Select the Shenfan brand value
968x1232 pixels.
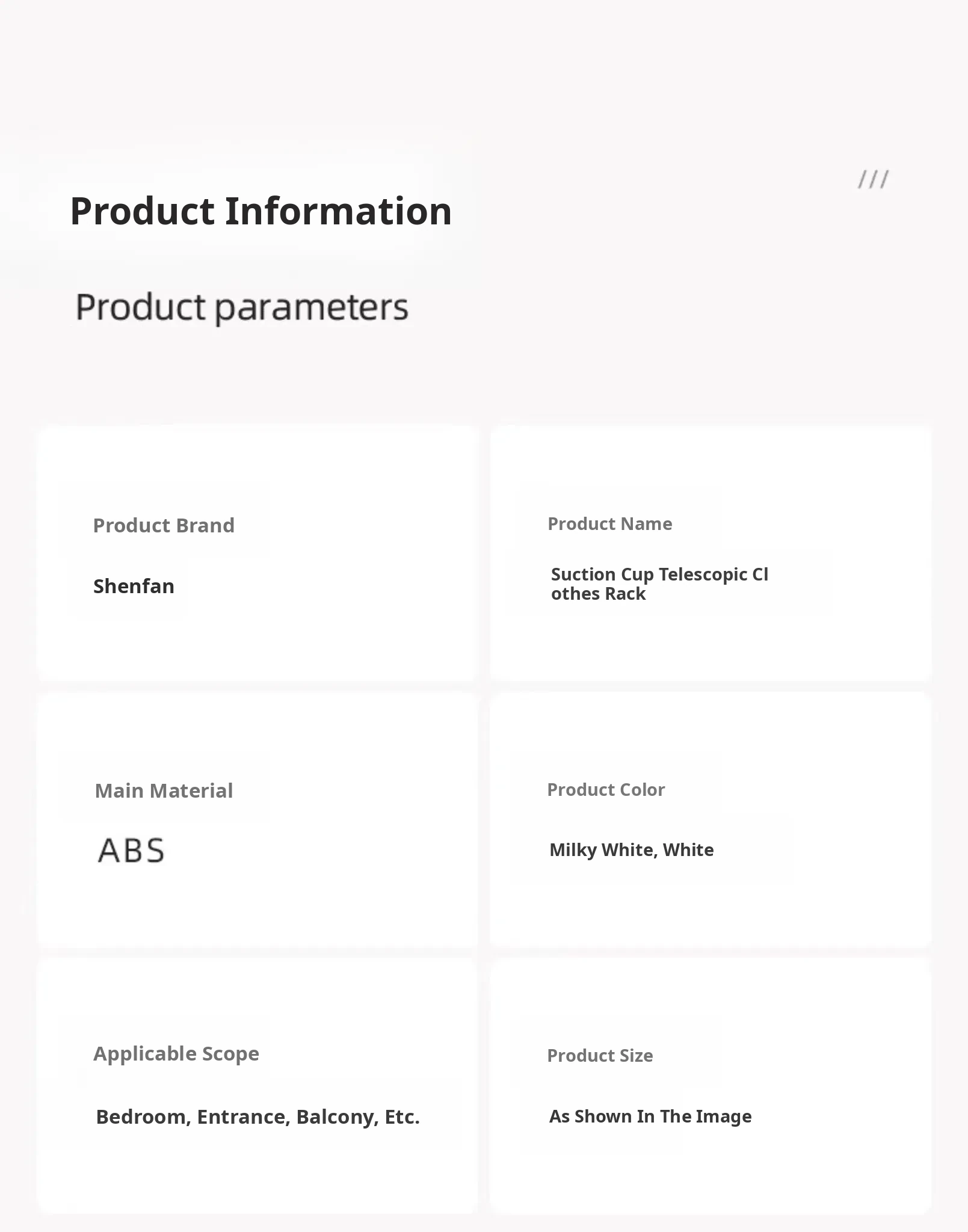click(x=134, y=587)
